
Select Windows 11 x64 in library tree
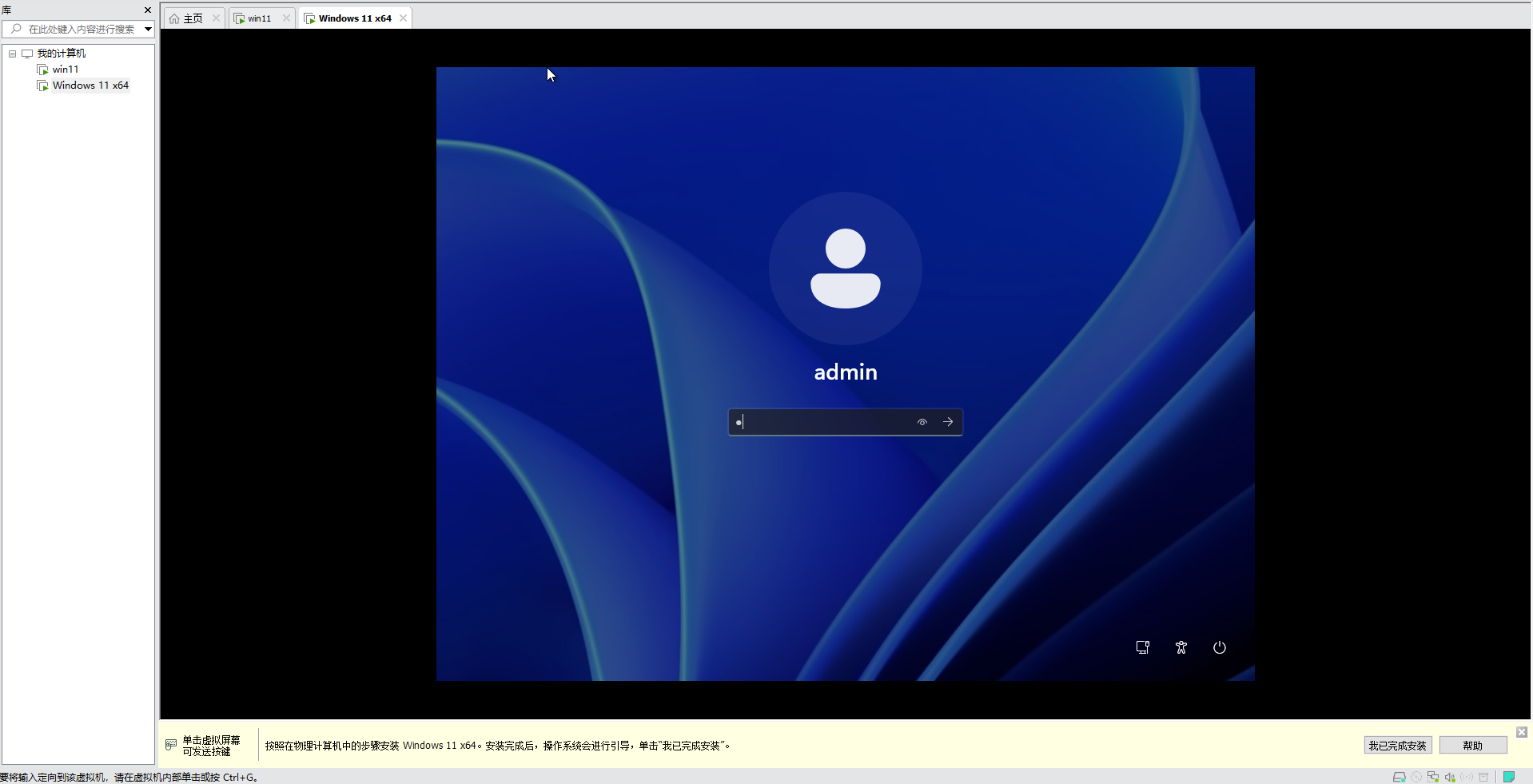coord(90,86)
